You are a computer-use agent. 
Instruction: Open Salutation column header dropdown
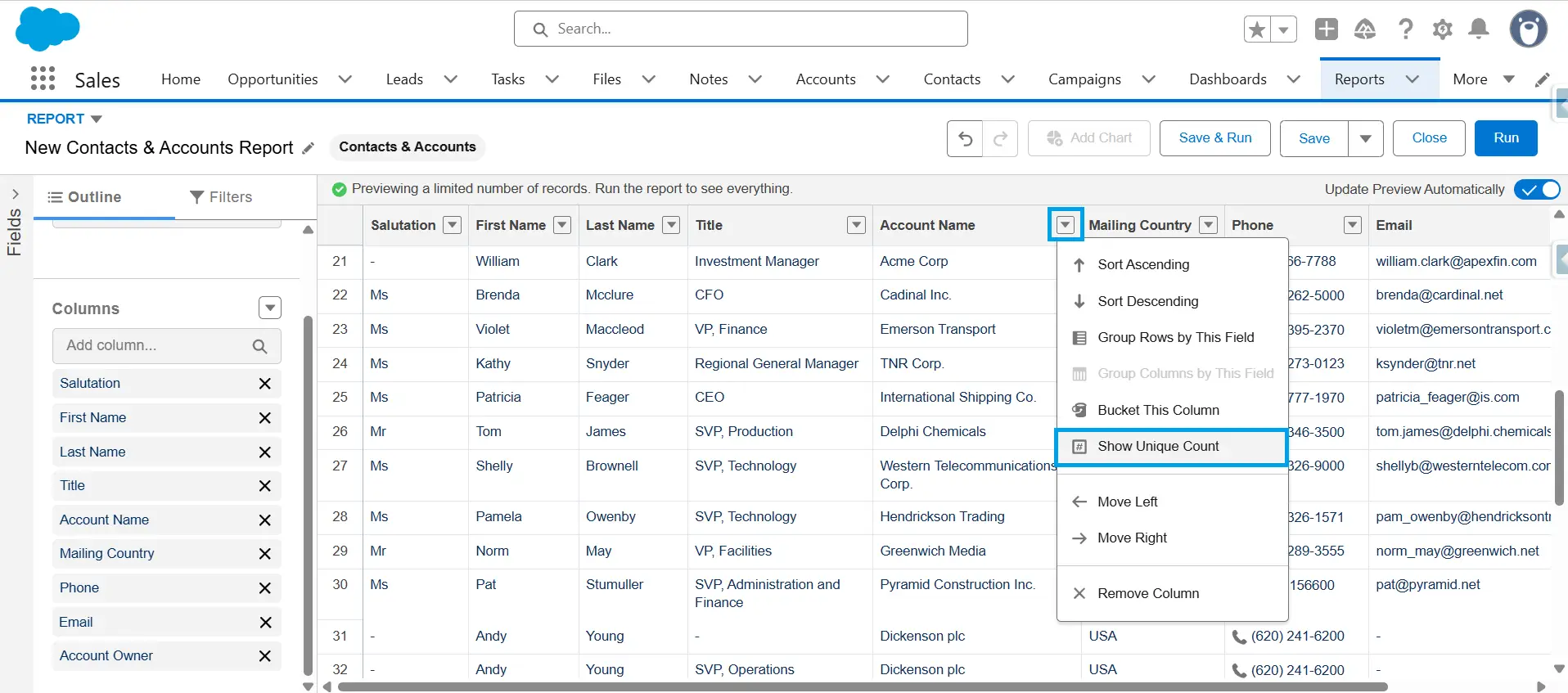coord(452,225)
